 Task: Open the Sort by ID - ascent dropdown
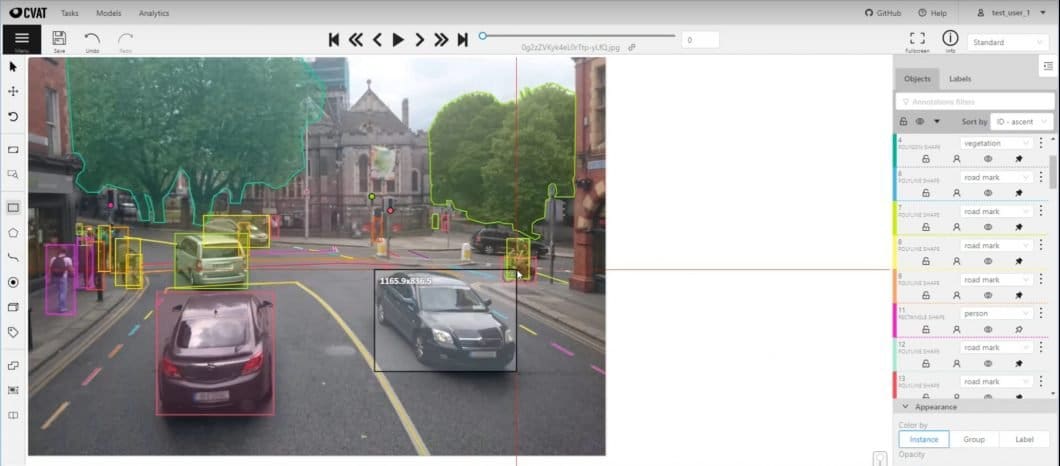[x=1021, y=122]
